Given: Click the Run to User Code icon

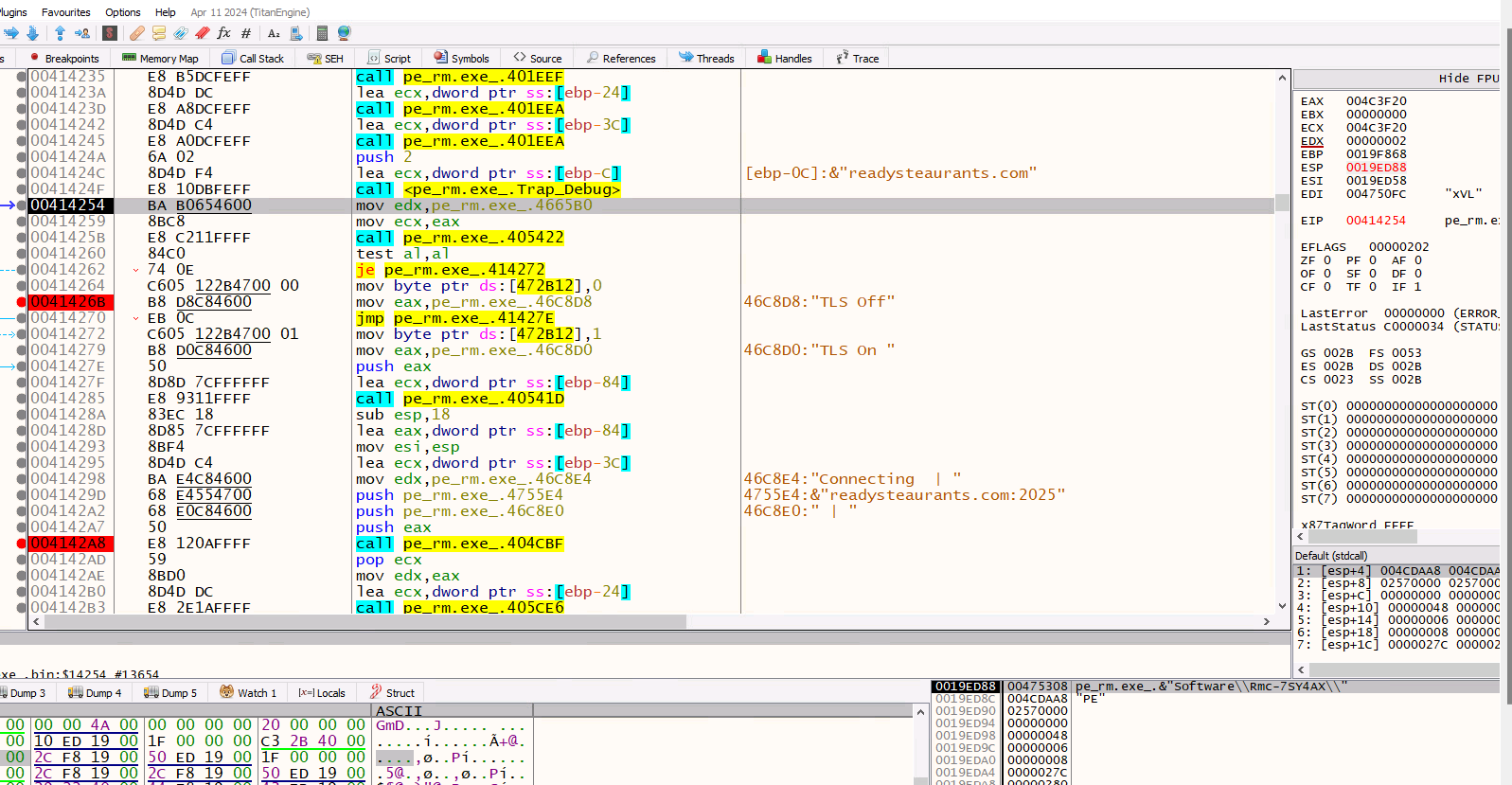Looking at the screenshot, I should (82, 33).
